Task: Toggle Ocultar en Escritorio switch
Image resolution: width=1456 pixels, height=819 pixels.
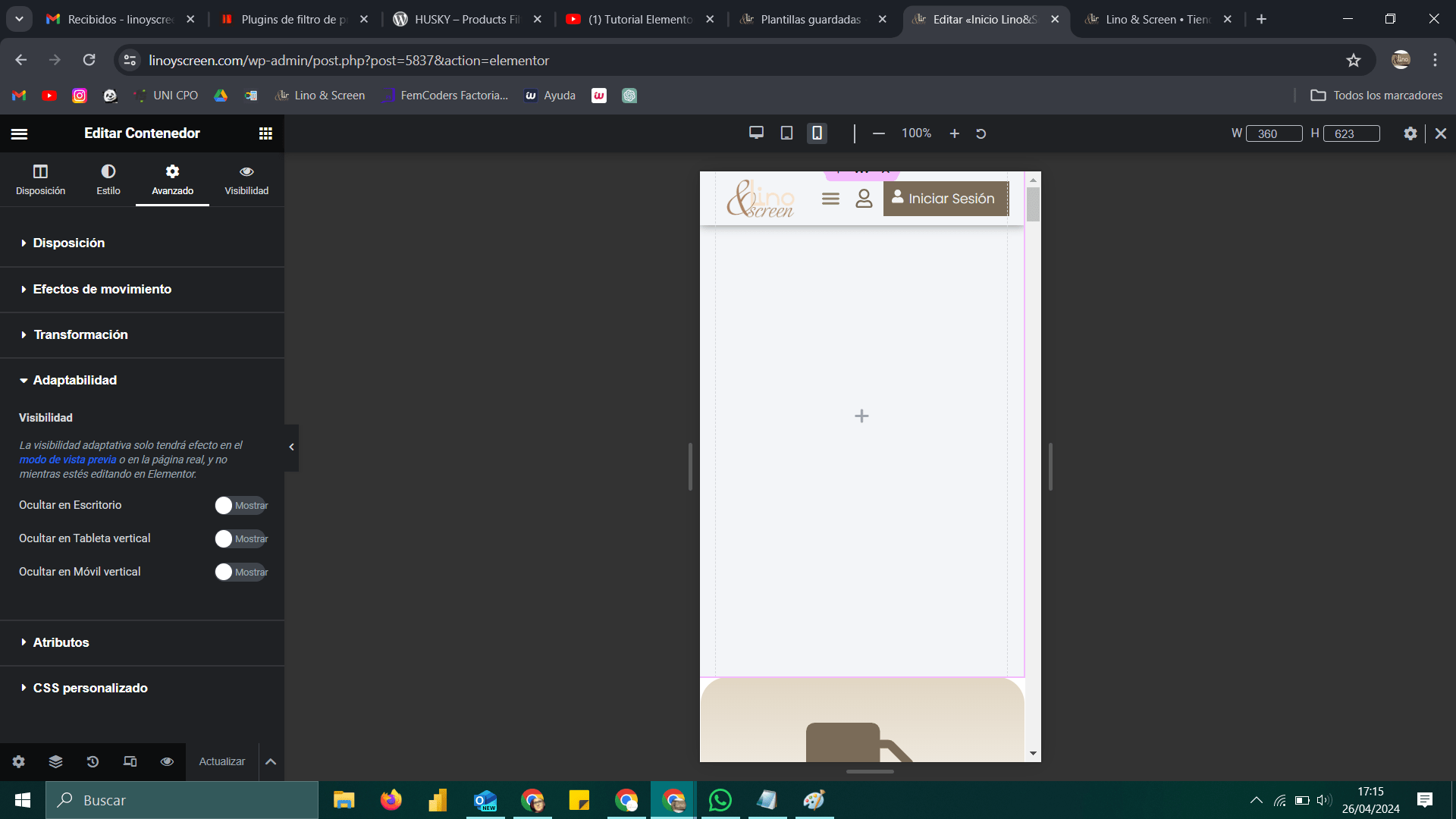Action: pyautogui.click(x=241, y=505)
